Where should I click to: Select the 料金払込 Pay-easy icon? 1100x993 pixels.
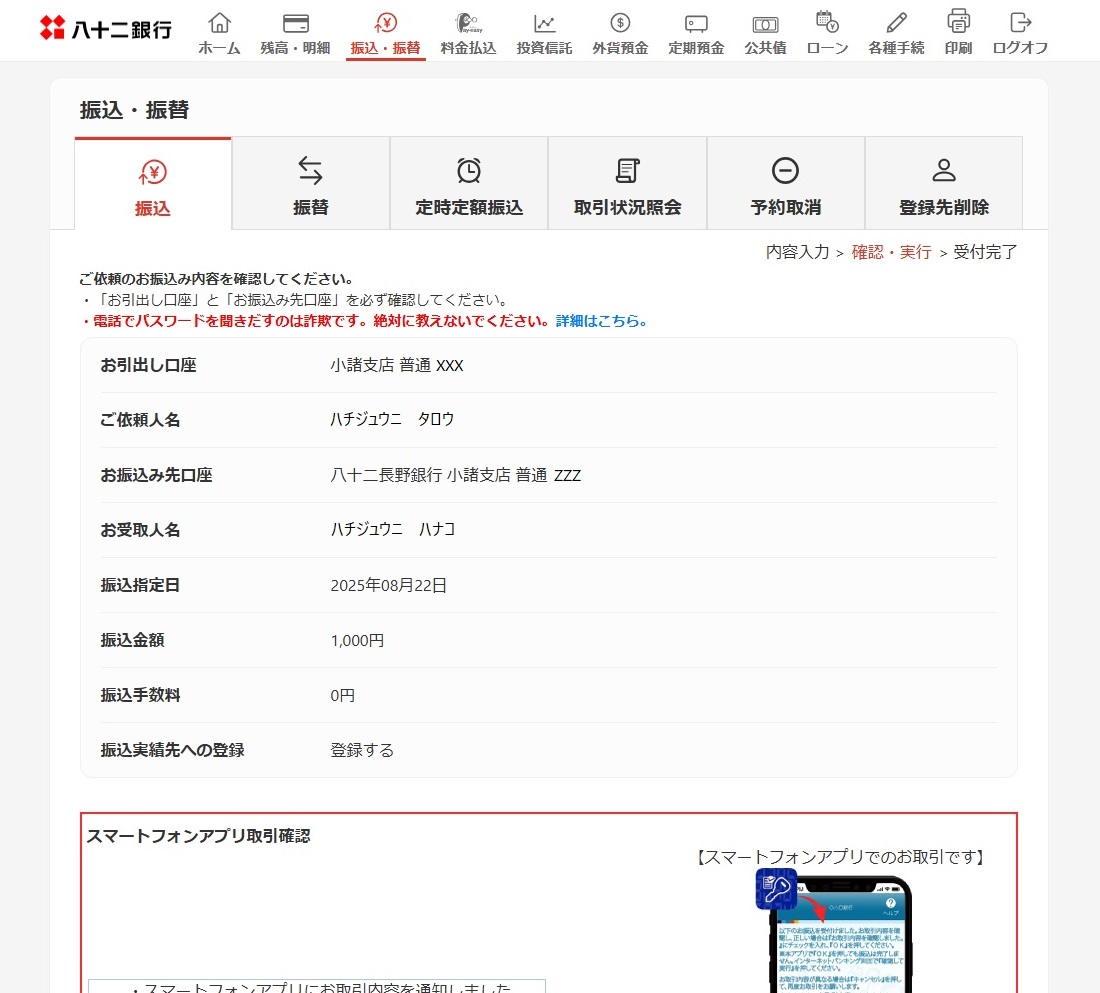pyautogui.click(x=468, y=24)
